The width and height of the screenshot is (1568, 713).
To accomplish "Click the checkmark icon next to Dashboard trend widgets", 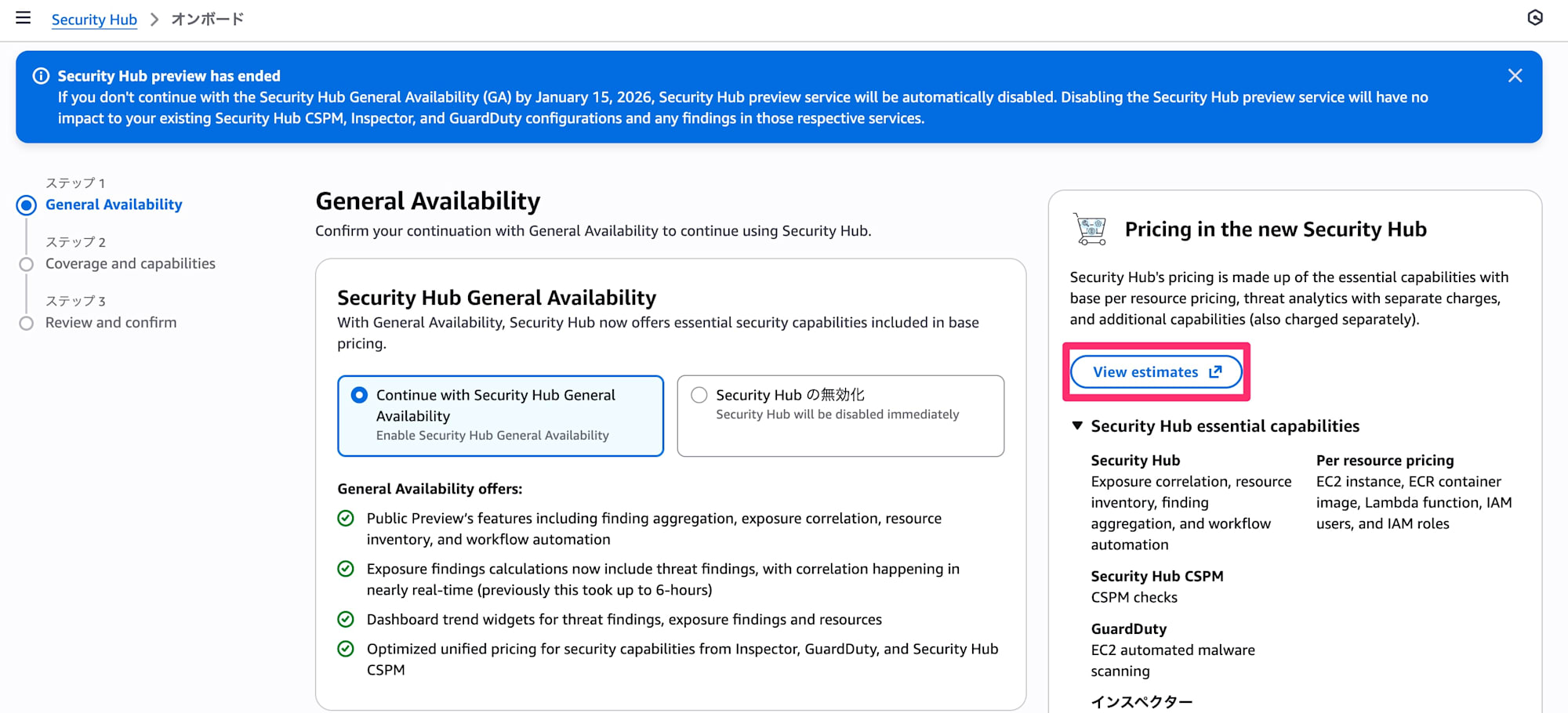I will tap(346, 619).
